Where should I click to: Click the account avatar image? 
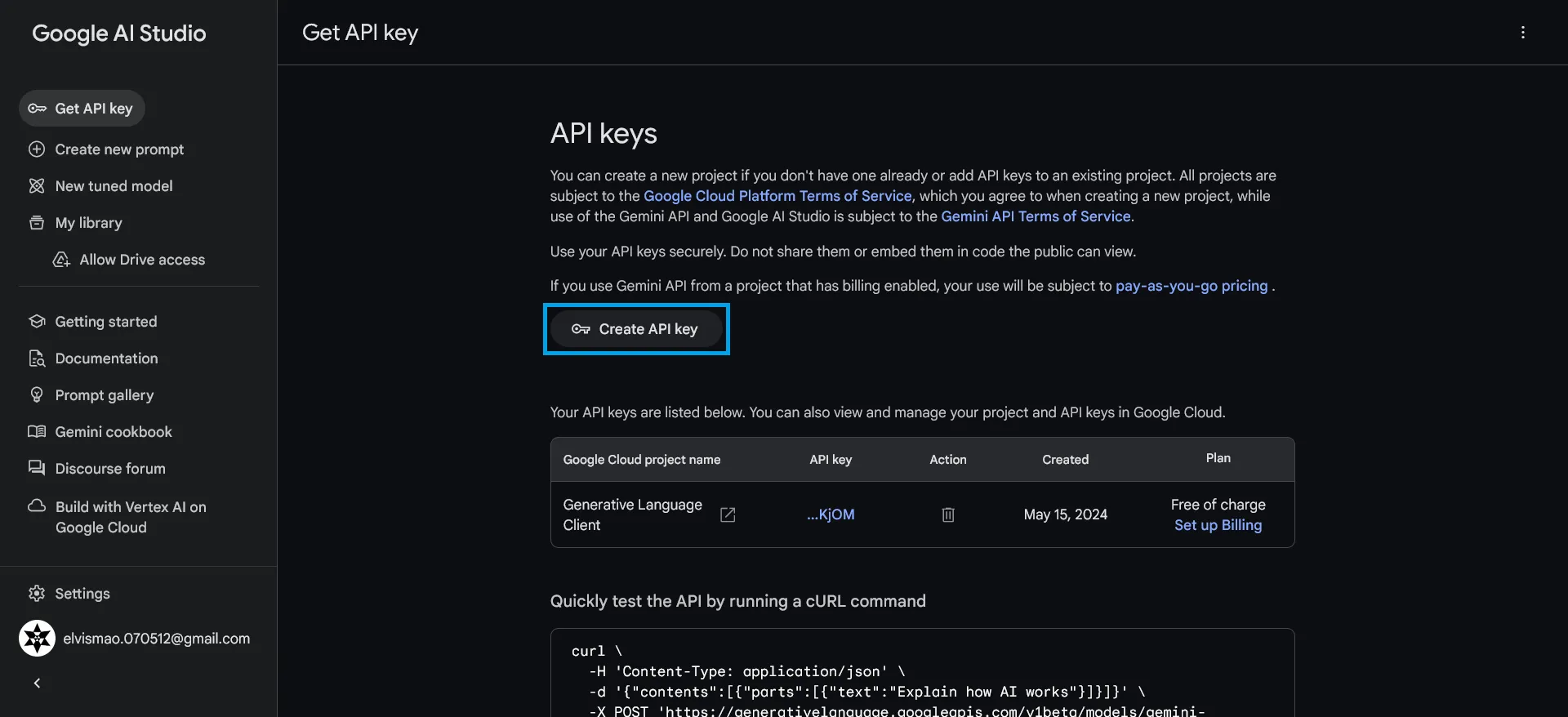point(37,639)
